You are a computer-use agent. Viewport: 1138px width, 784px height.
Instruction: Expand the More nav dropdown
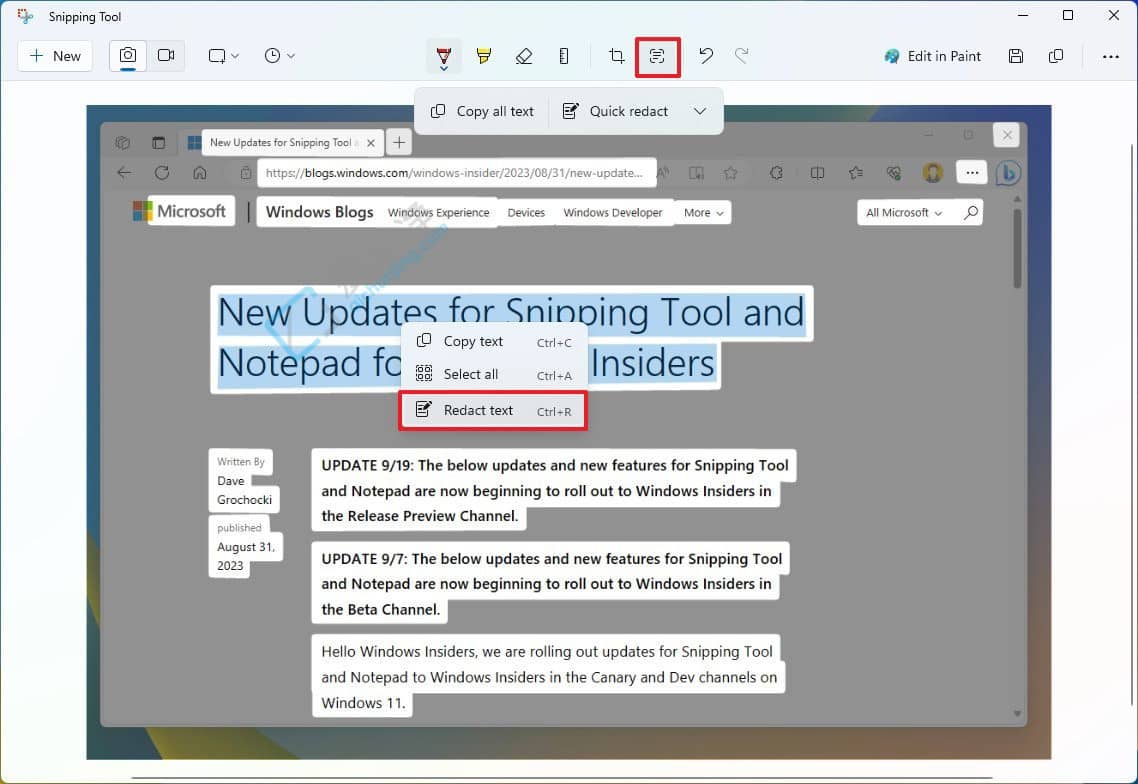[x=703, y=213]
